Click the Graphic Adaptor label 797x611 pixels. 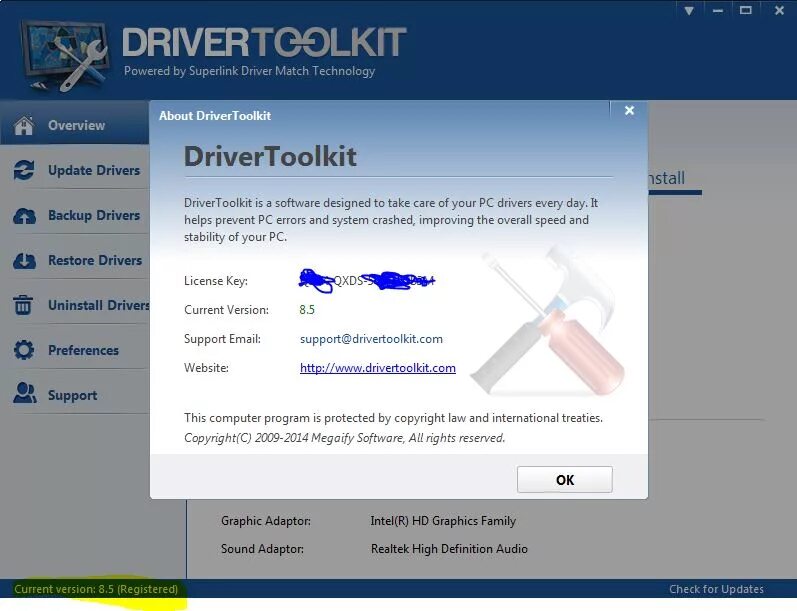266,521
